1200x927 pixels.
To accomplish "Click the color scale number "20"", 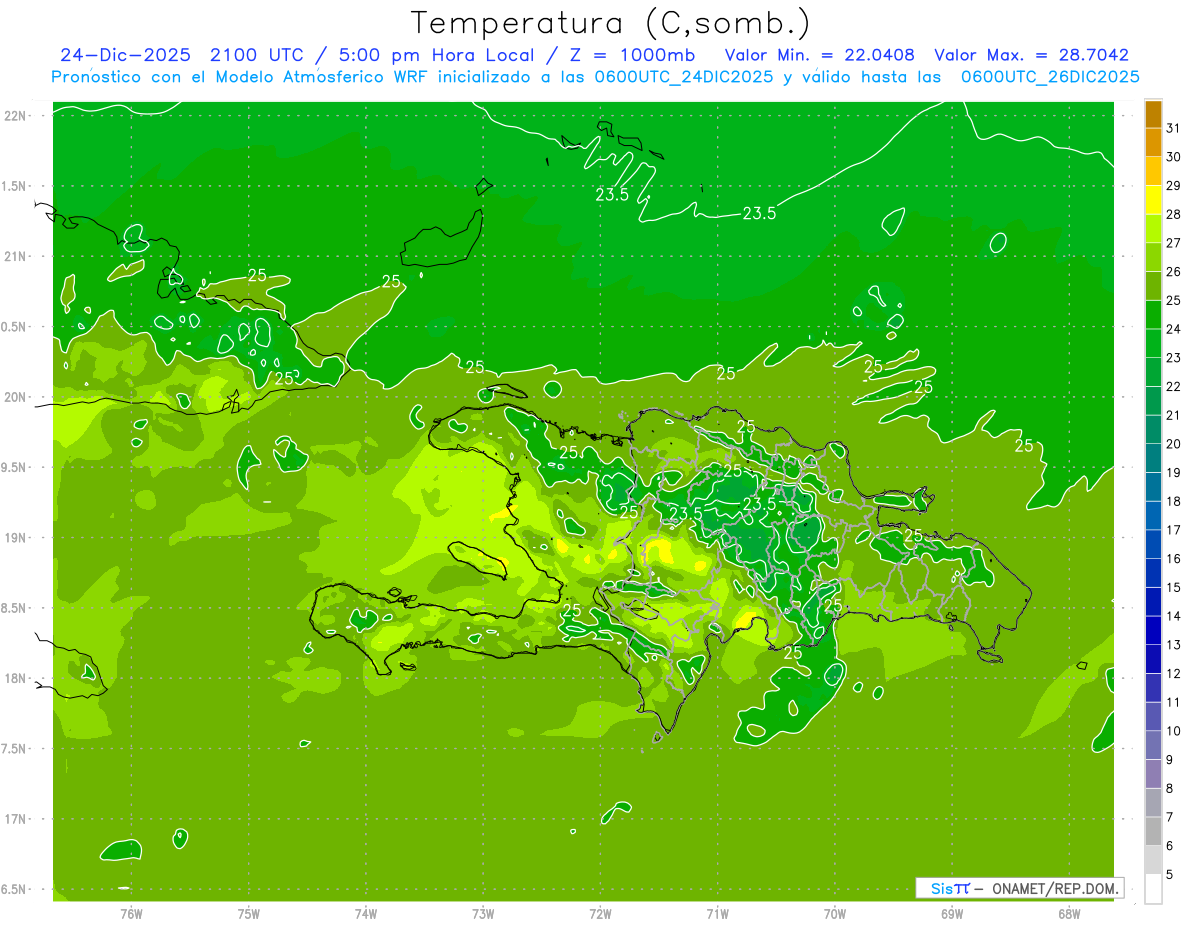I will pos(1173,444).
